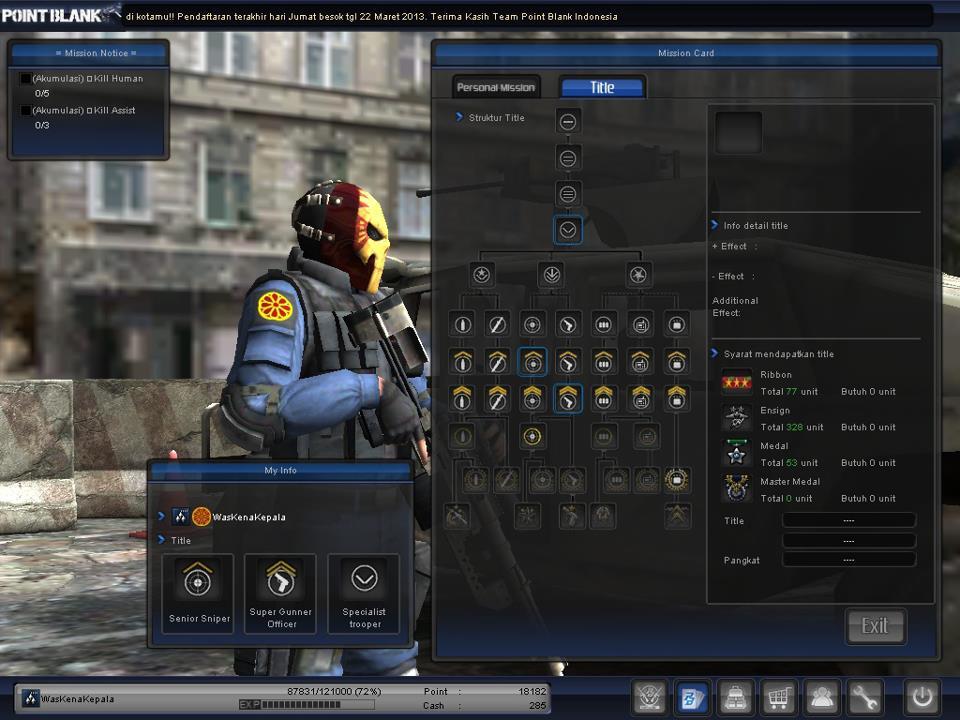The image size is (960, 720).
Task: Click the Cash value 285
Action: (x=538, y=705)
